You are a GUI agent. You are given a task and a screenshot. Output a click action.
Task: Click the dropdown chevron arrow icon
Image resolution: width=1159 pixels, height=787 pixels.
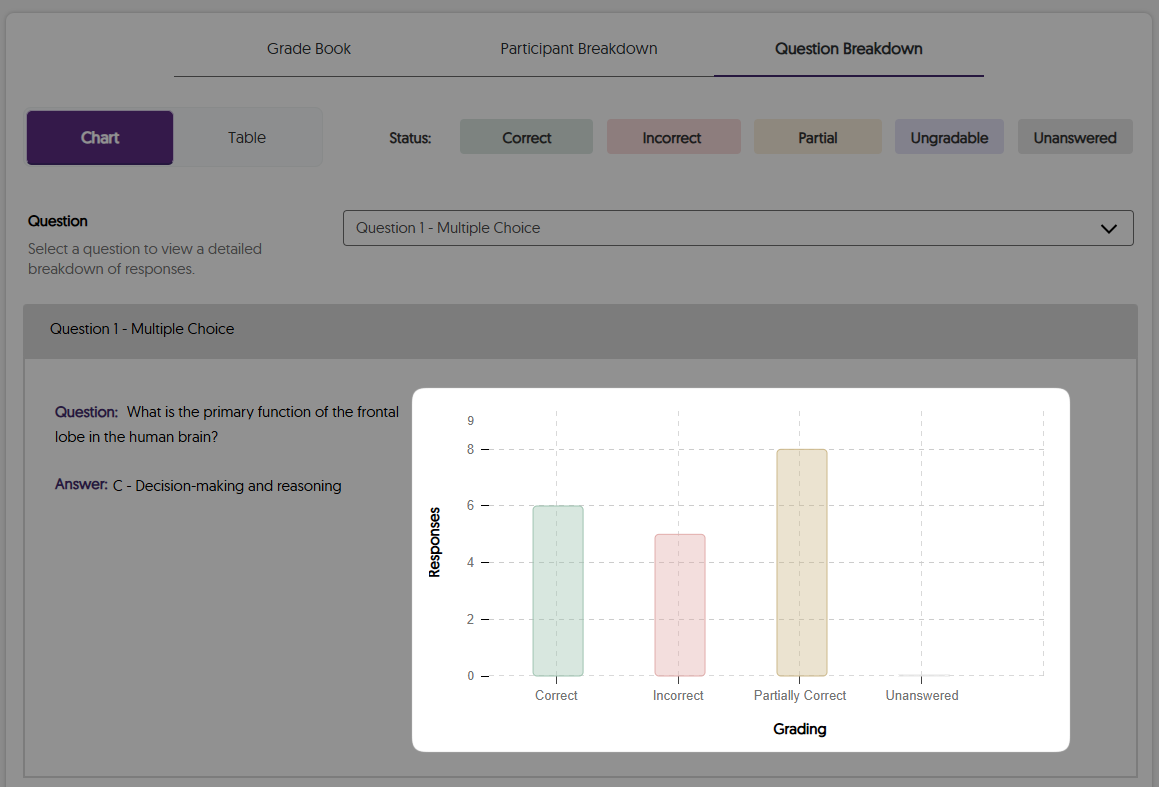click(x=1108, y=228)
